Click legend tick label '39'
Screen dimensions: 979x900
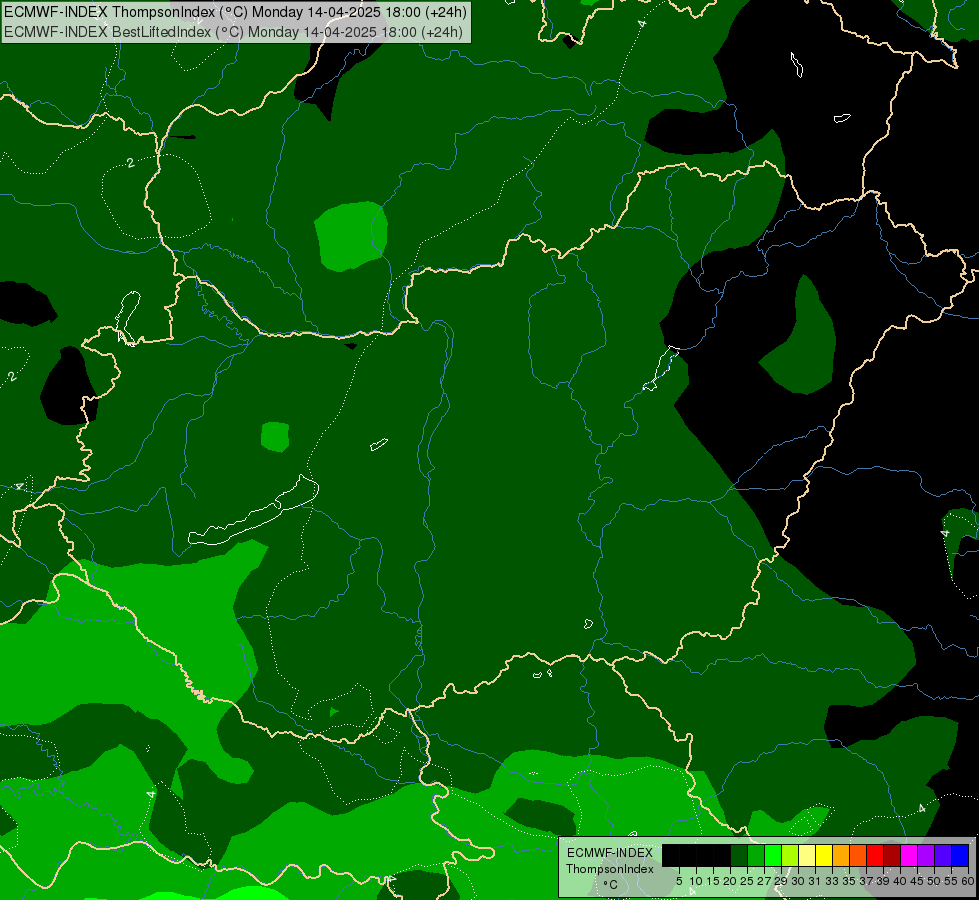pos(883,881)
